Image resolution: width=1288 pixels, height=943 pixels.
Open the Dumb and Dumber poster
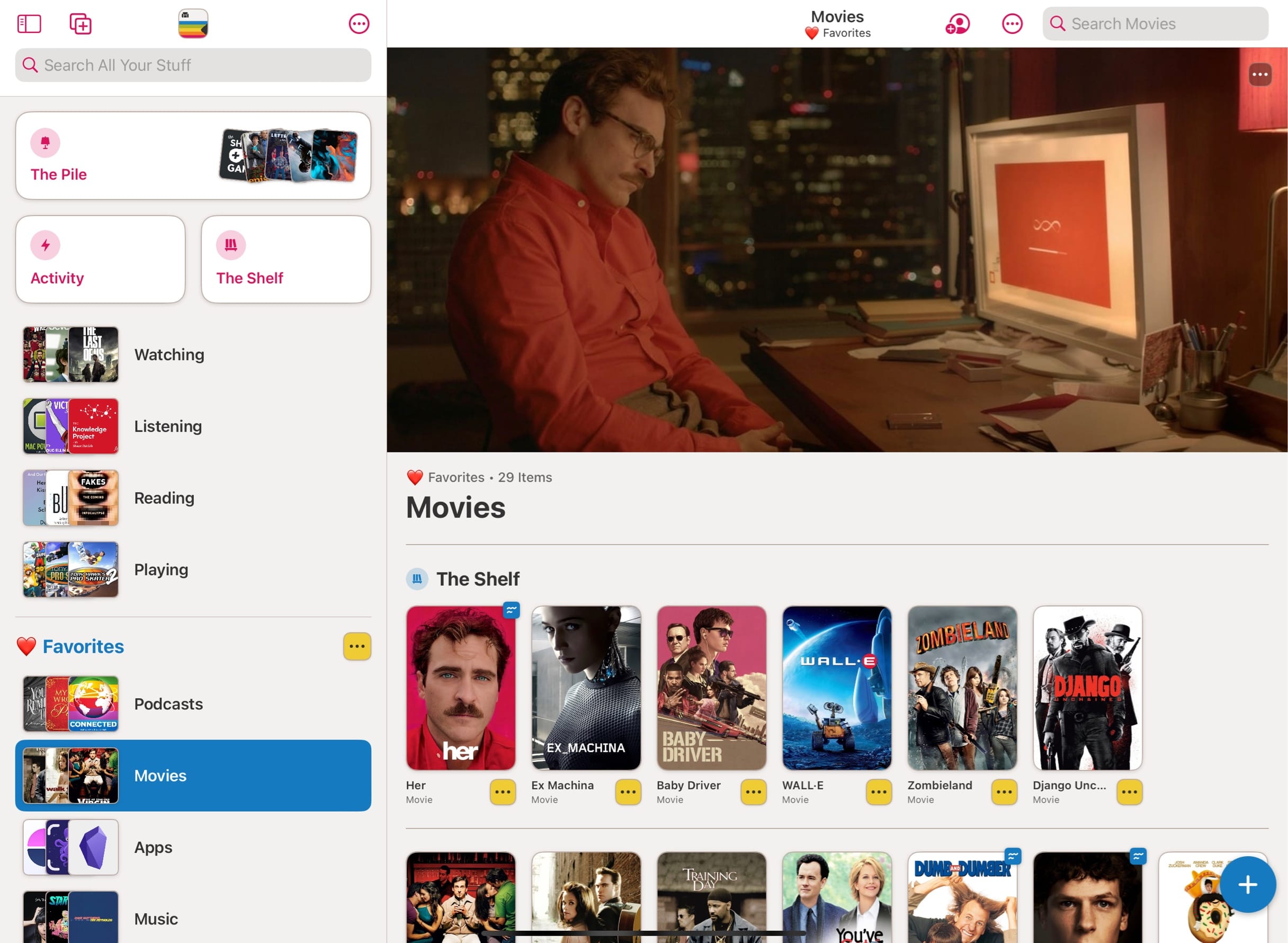coord(962,897)
